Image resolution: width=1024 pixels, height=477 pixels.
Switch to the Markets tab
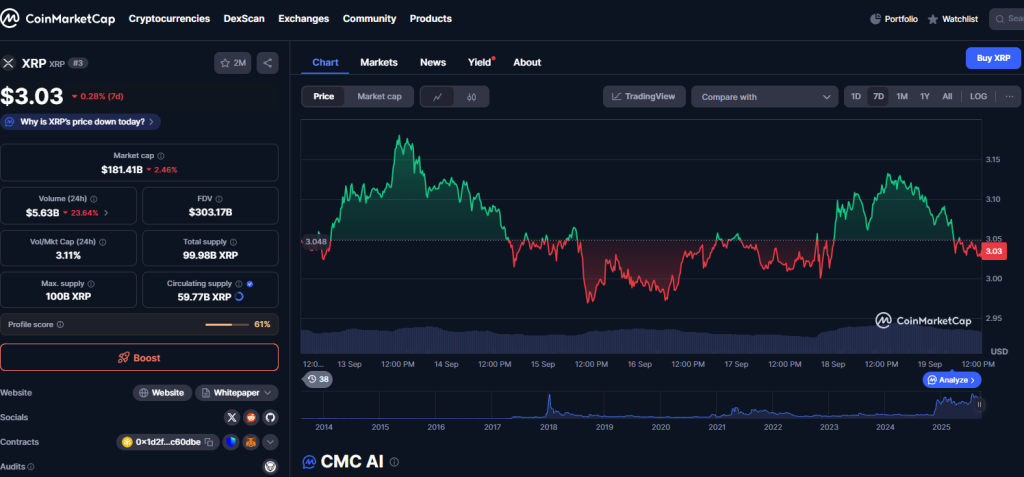pos(379,62)
